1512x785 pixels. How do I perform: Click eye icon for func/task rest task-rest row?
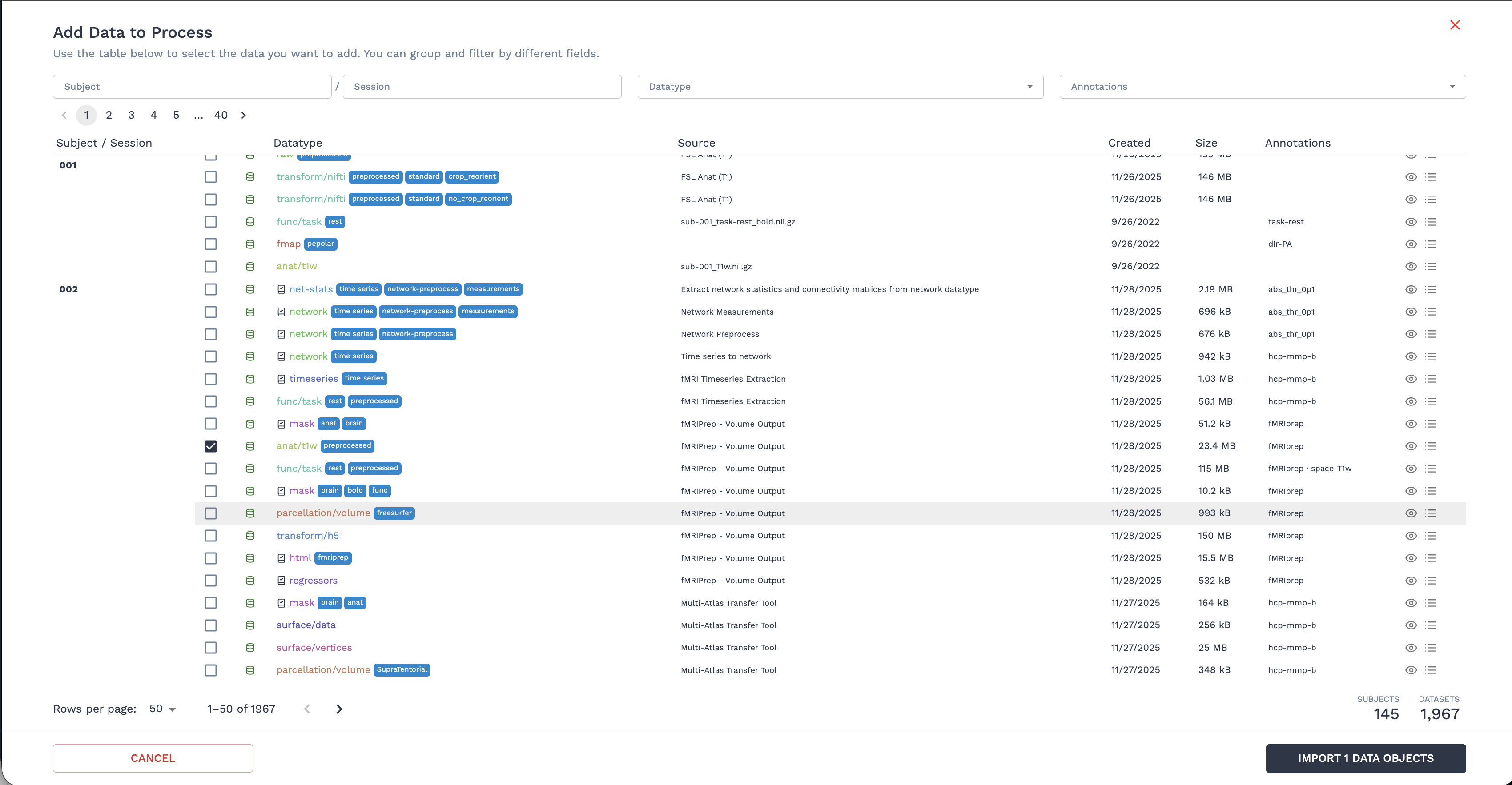pos(1411,222)
